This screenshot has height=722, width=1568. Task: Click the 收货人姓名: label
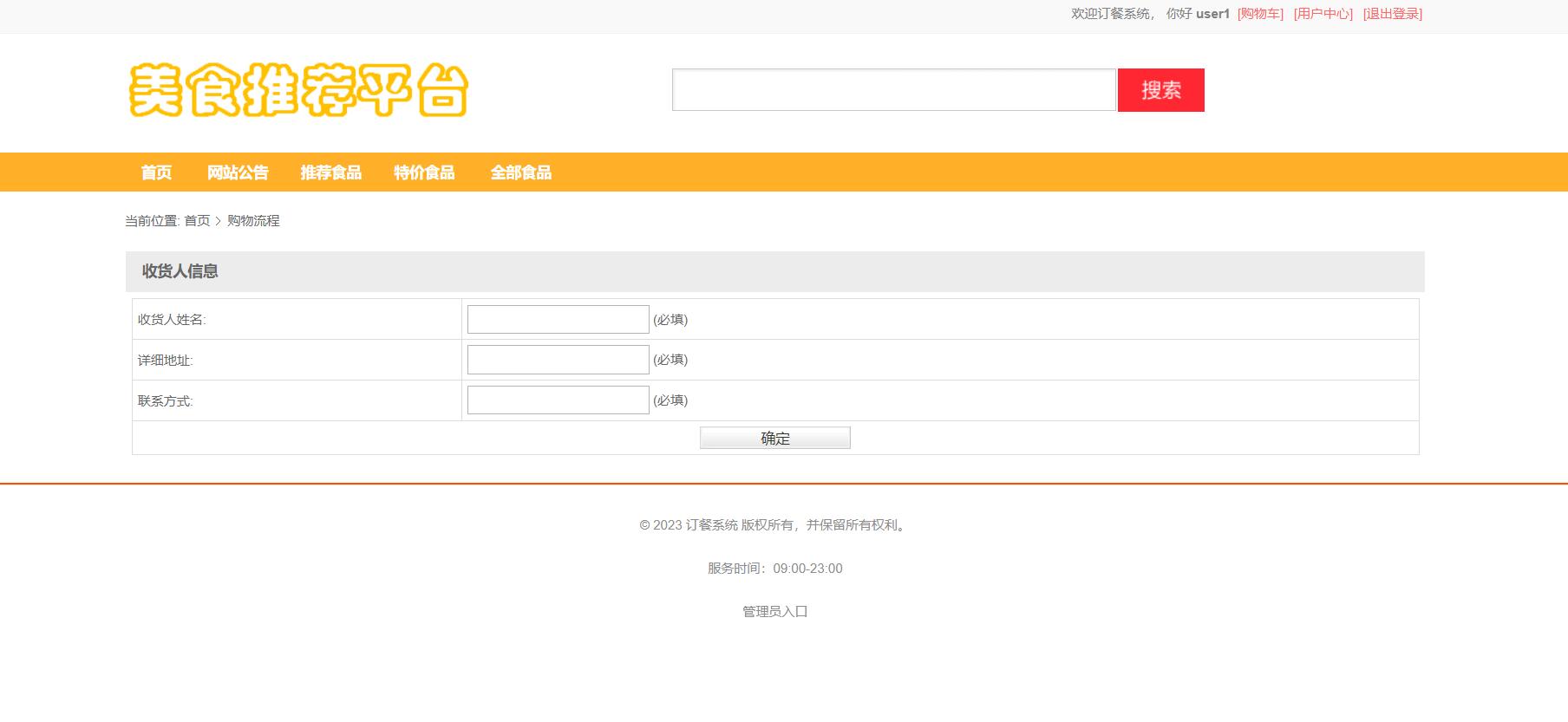(x=172, y=320)
